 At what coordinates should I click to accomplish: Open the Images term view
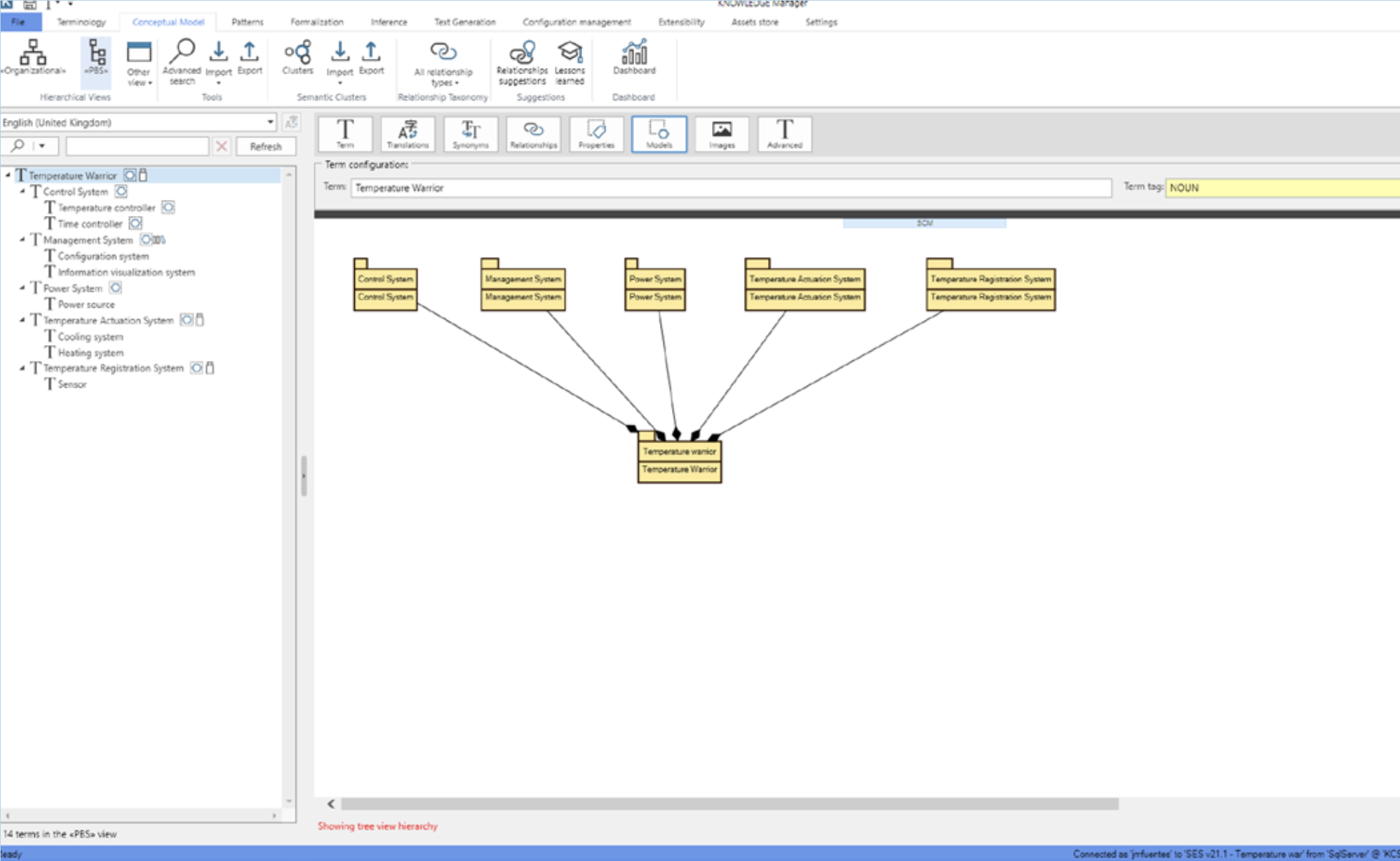pyautogui.click(x=721, y=133)
